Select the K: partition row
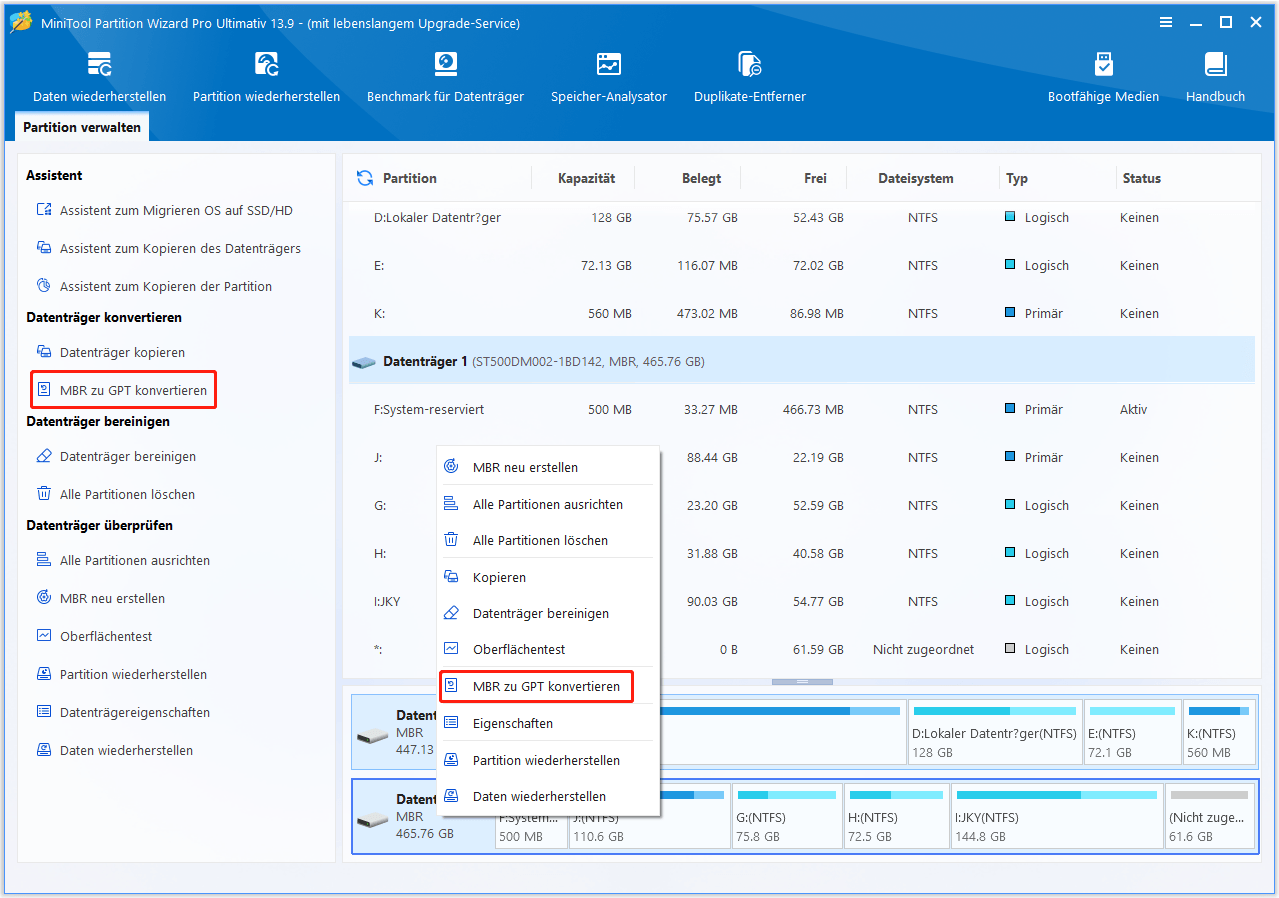Screen dimensions: 1279x898 (802, 314)
